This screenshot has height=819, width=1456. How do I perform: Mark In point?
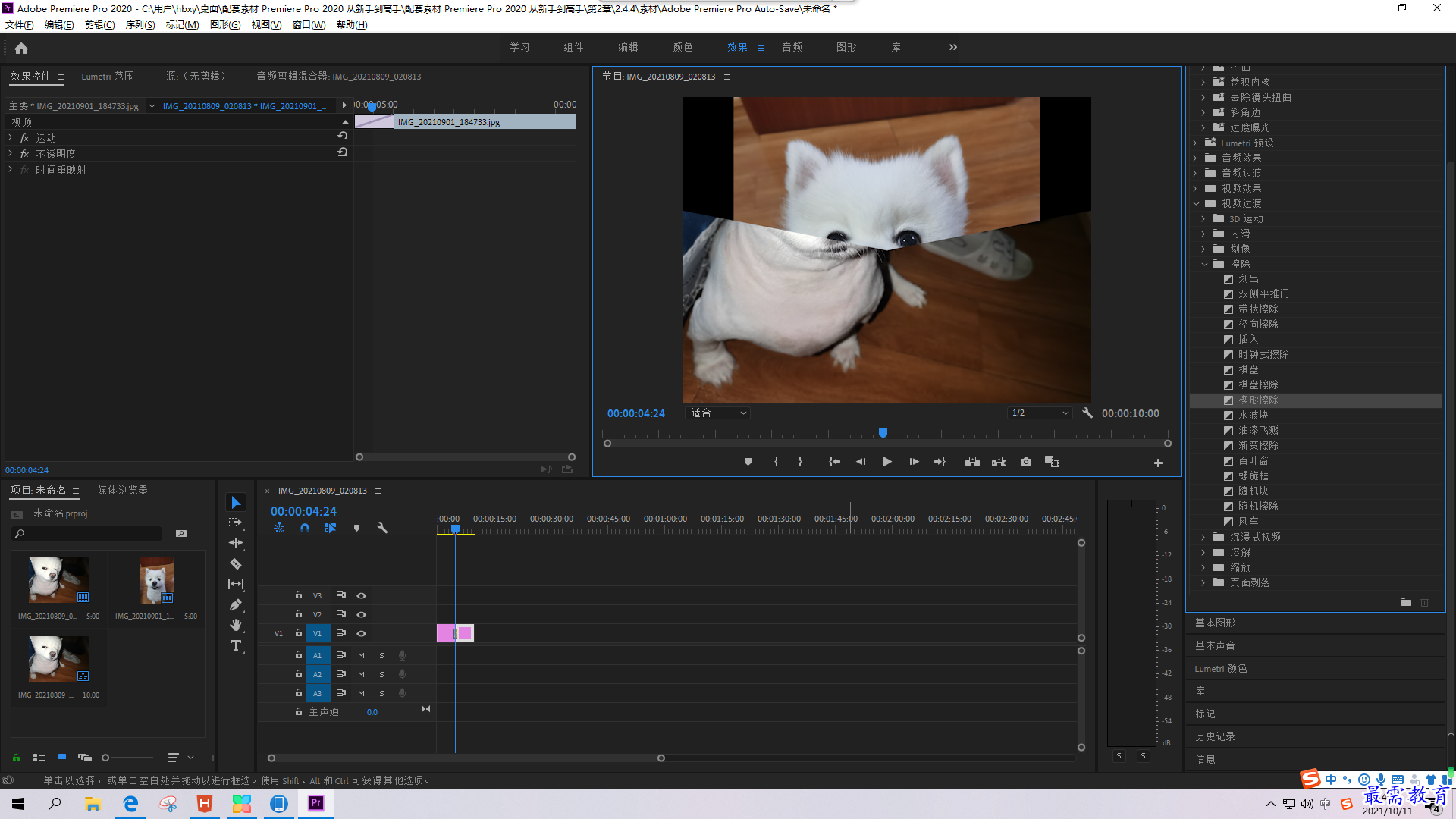click(x=776, y=462)
